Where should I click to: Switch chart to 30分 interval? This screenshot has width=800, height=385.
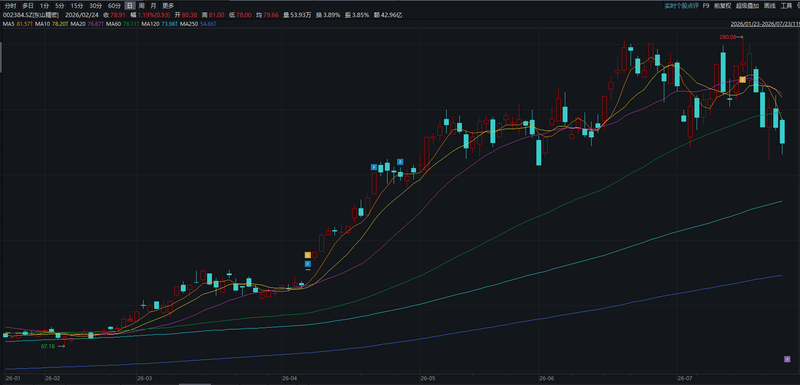point(95,6)
